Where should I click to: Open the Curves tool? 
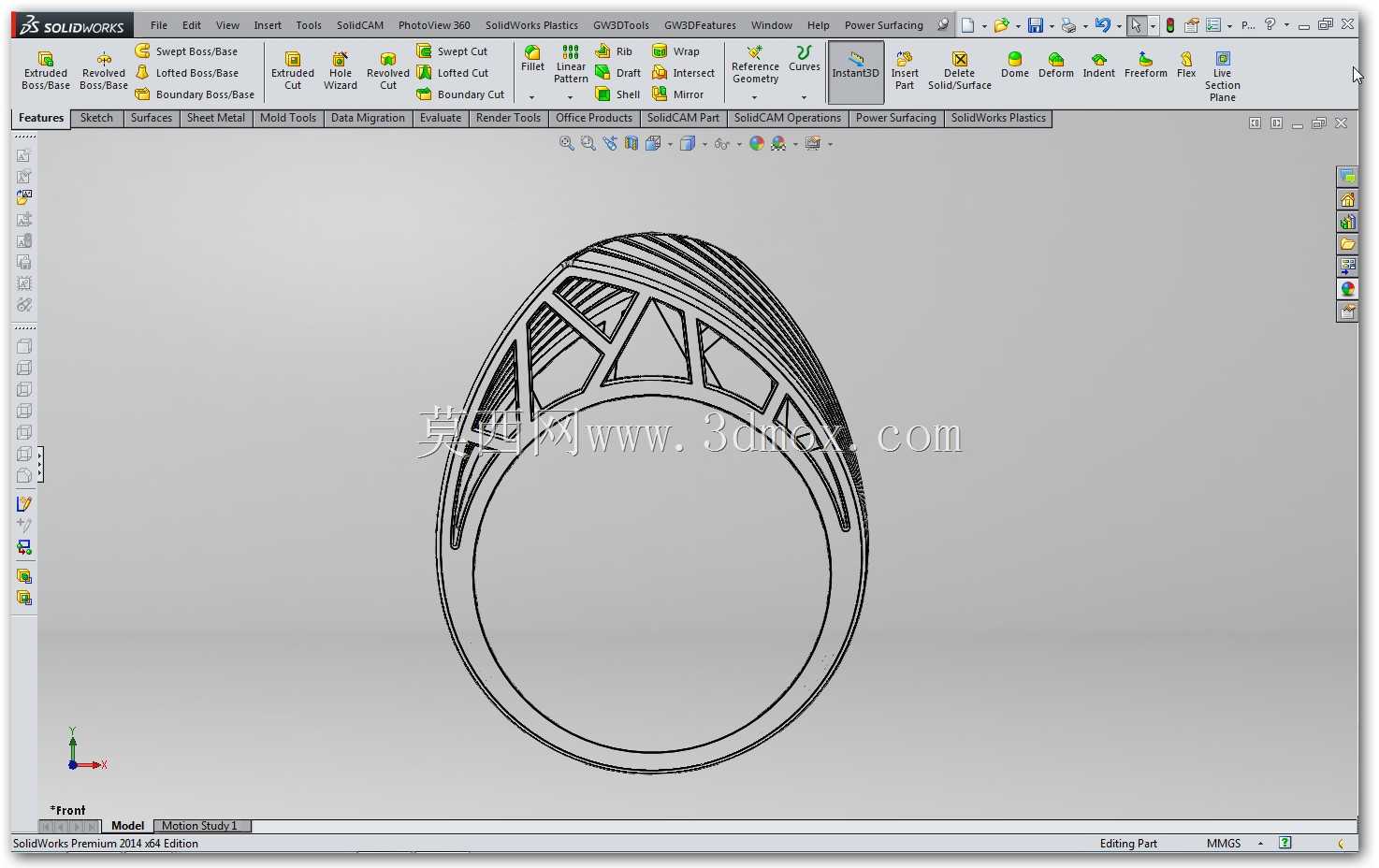point(804,58)
